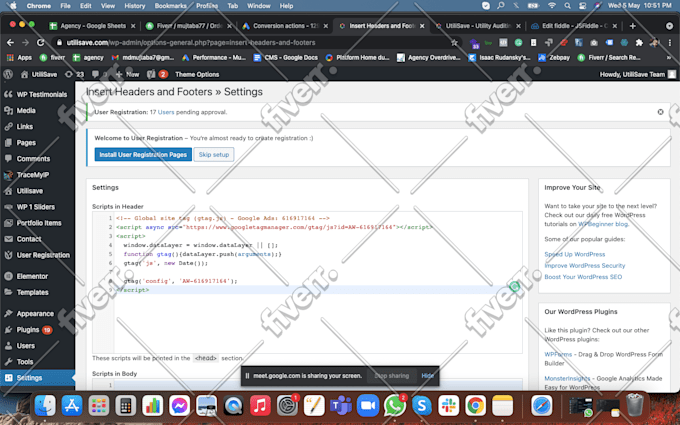680x425 pixels.
Task: Close the Insert Headers and Footers tab
Action: 422,26
